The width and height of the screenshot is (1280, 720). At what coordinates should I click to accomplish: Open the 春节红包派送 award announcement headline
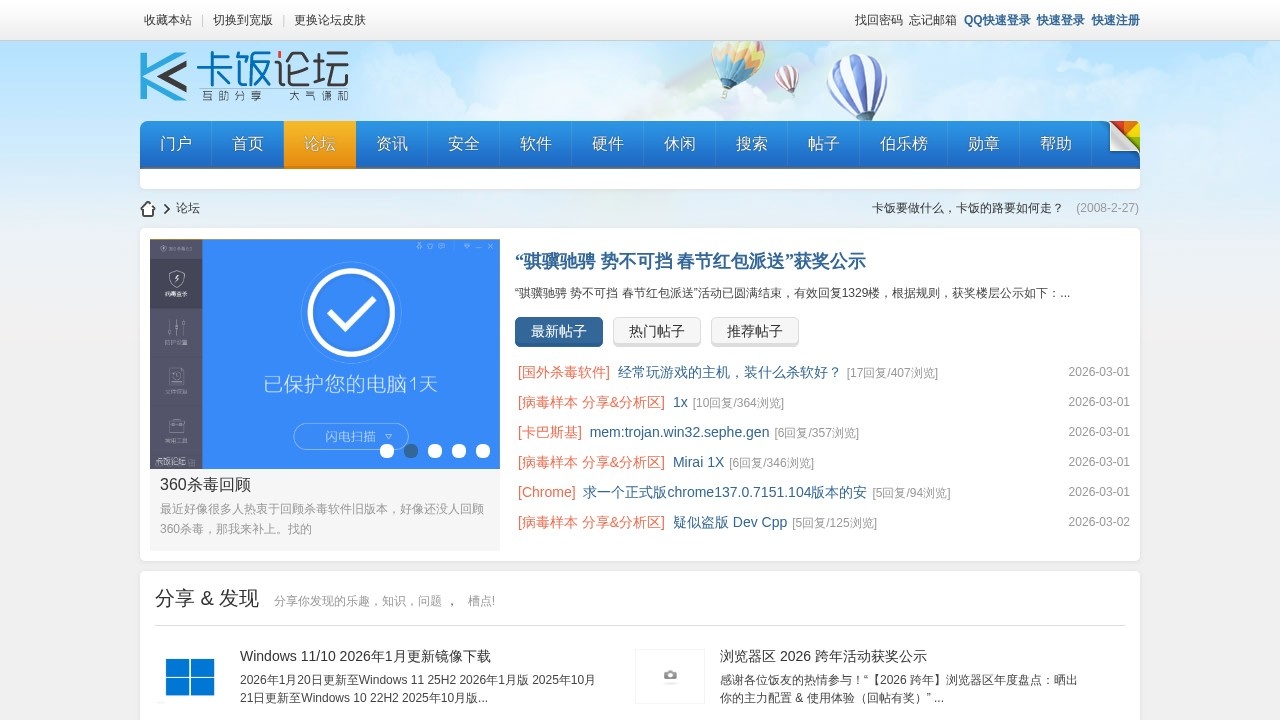(690, 261)
